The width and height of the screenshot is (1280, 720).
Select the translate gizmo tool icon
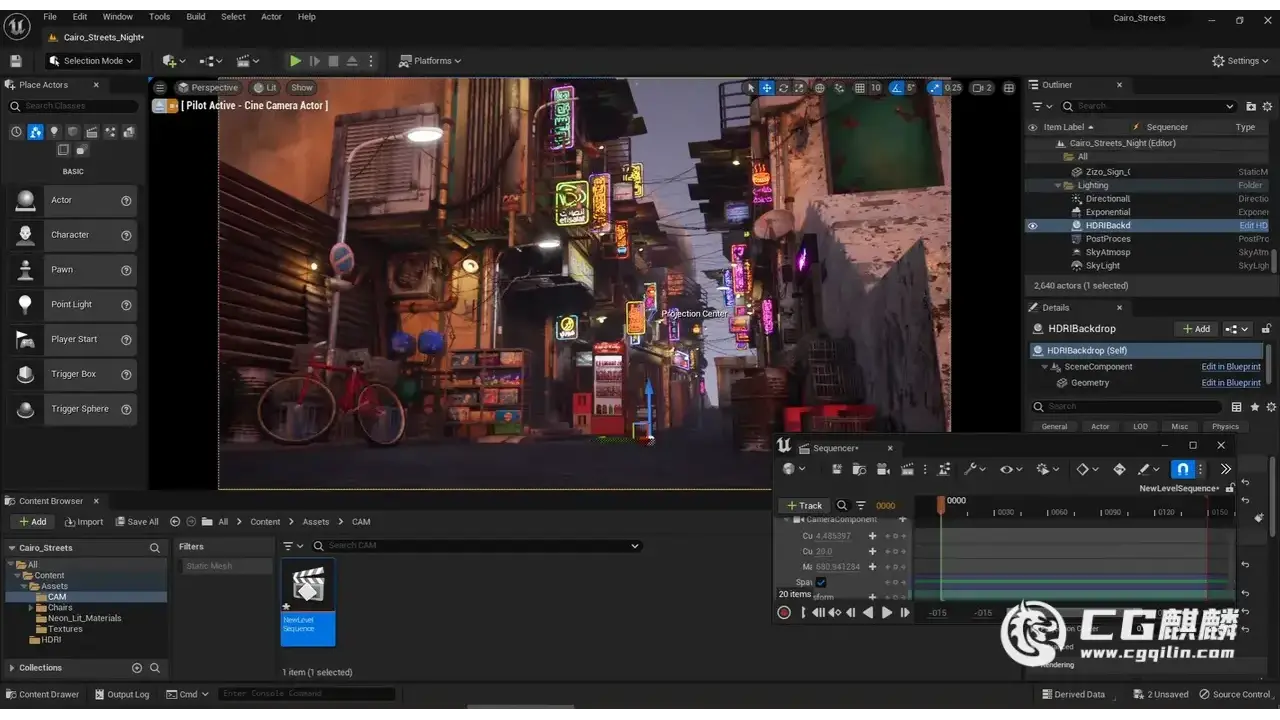point(767,88)
